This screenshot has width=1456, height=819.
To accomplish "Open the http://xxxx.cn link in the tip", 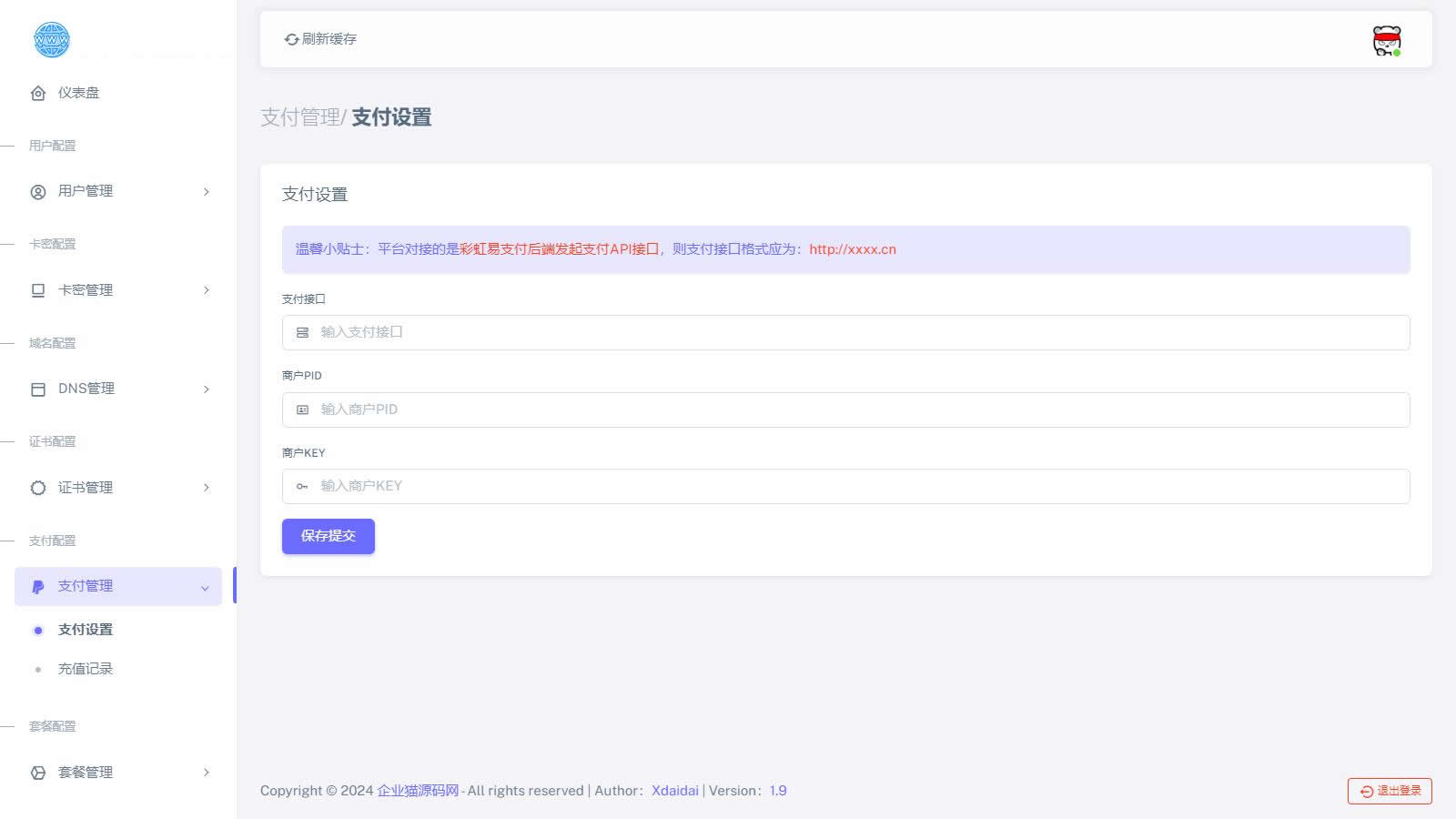I will (853, 248).
